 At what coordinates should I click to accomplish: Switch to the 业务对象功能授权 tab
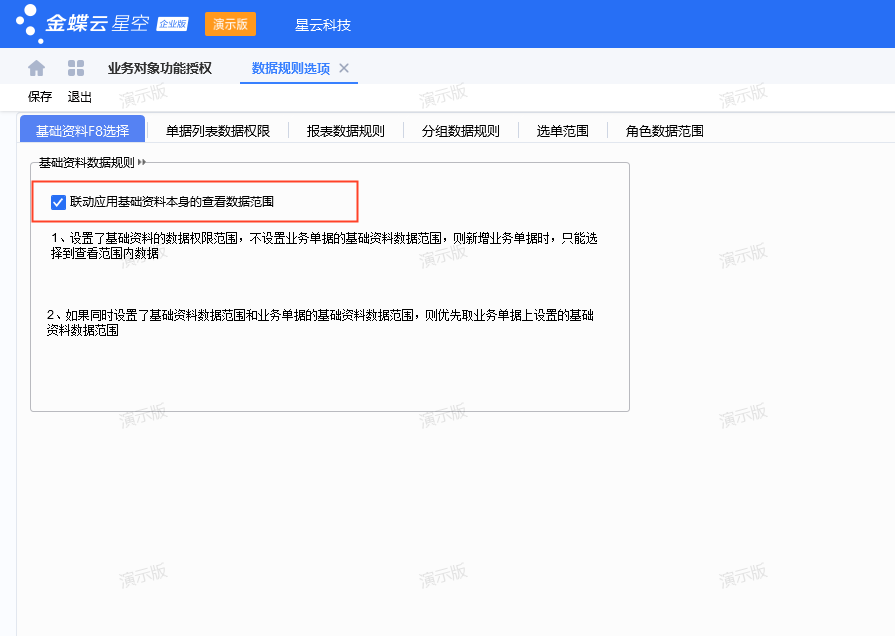(x=160, y=68)
